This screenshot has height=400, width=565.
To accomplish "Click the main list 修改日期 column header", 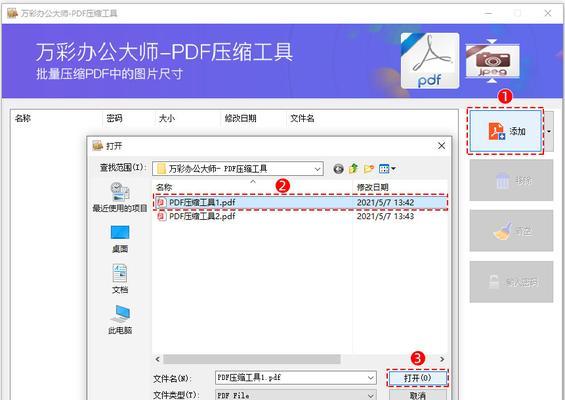I will (x=240, y=118).
